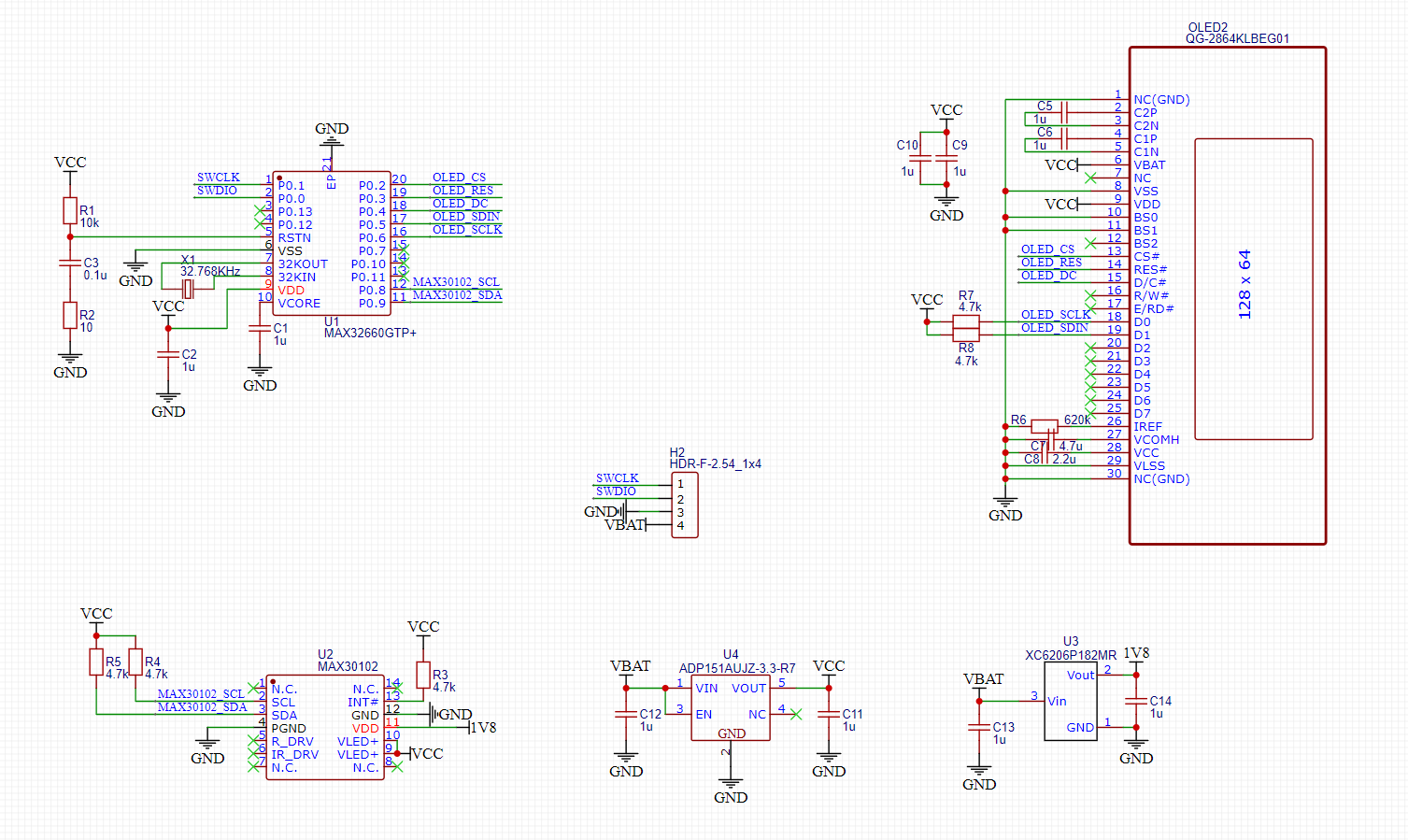The image size is (1408, 840).
Task: Select resistor R2 symbol below C3
Action: 70,315
